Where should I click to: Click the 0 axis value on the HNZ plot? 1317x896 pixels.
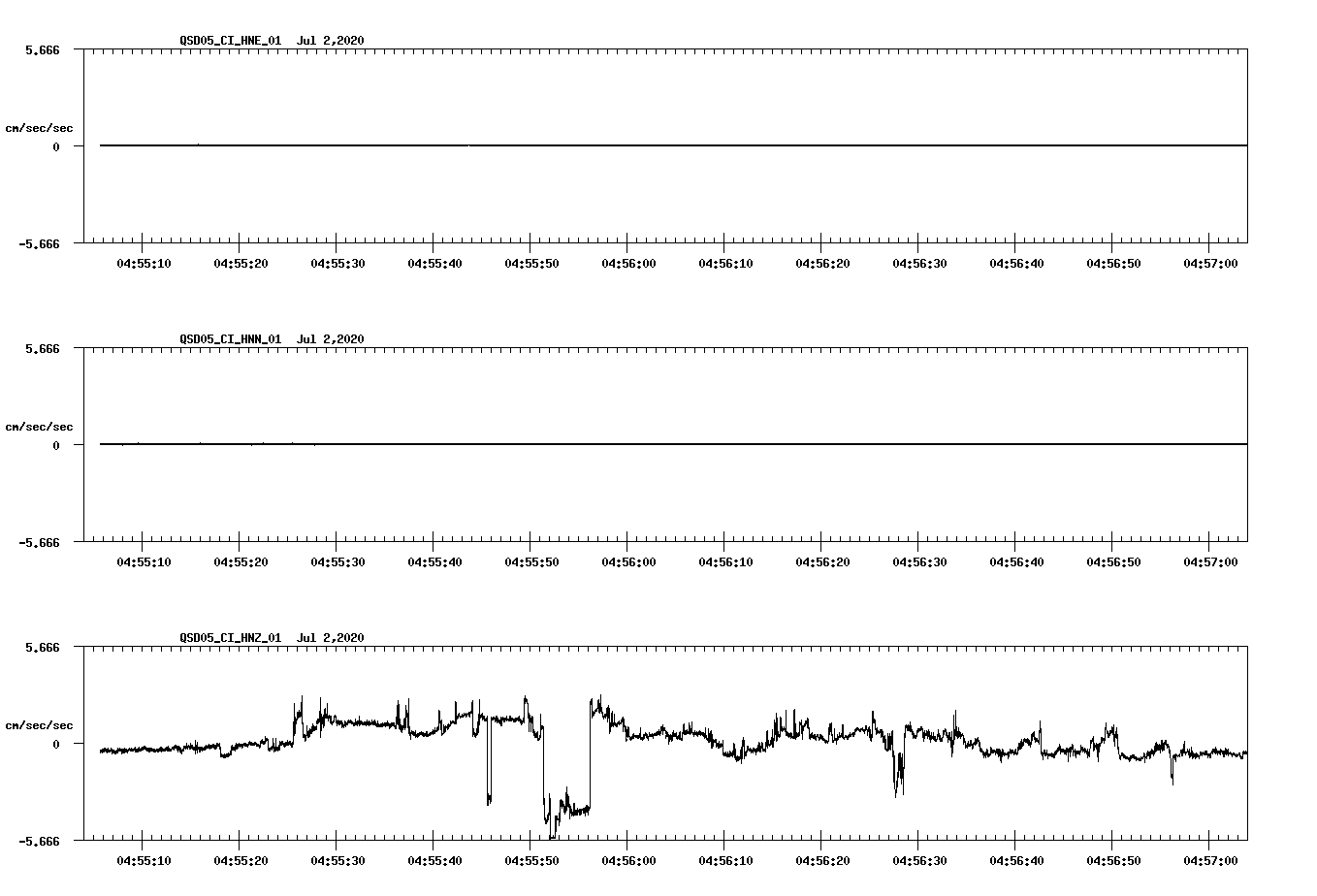pyautogui.click(x=56, y=744)
